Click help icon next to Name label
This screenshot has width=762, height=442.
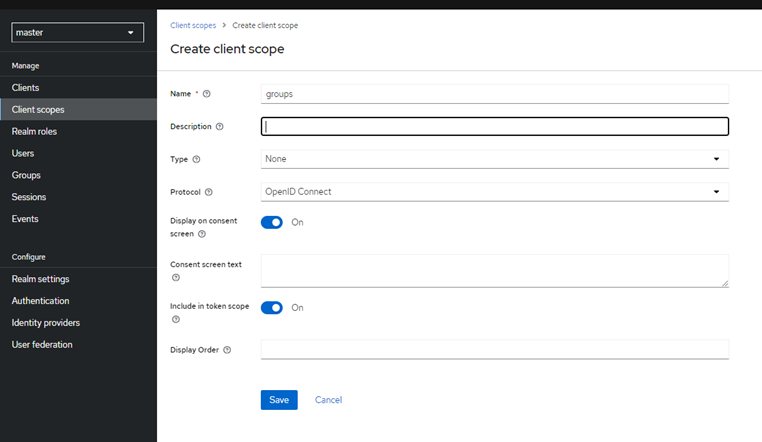(x=207, y=94)
